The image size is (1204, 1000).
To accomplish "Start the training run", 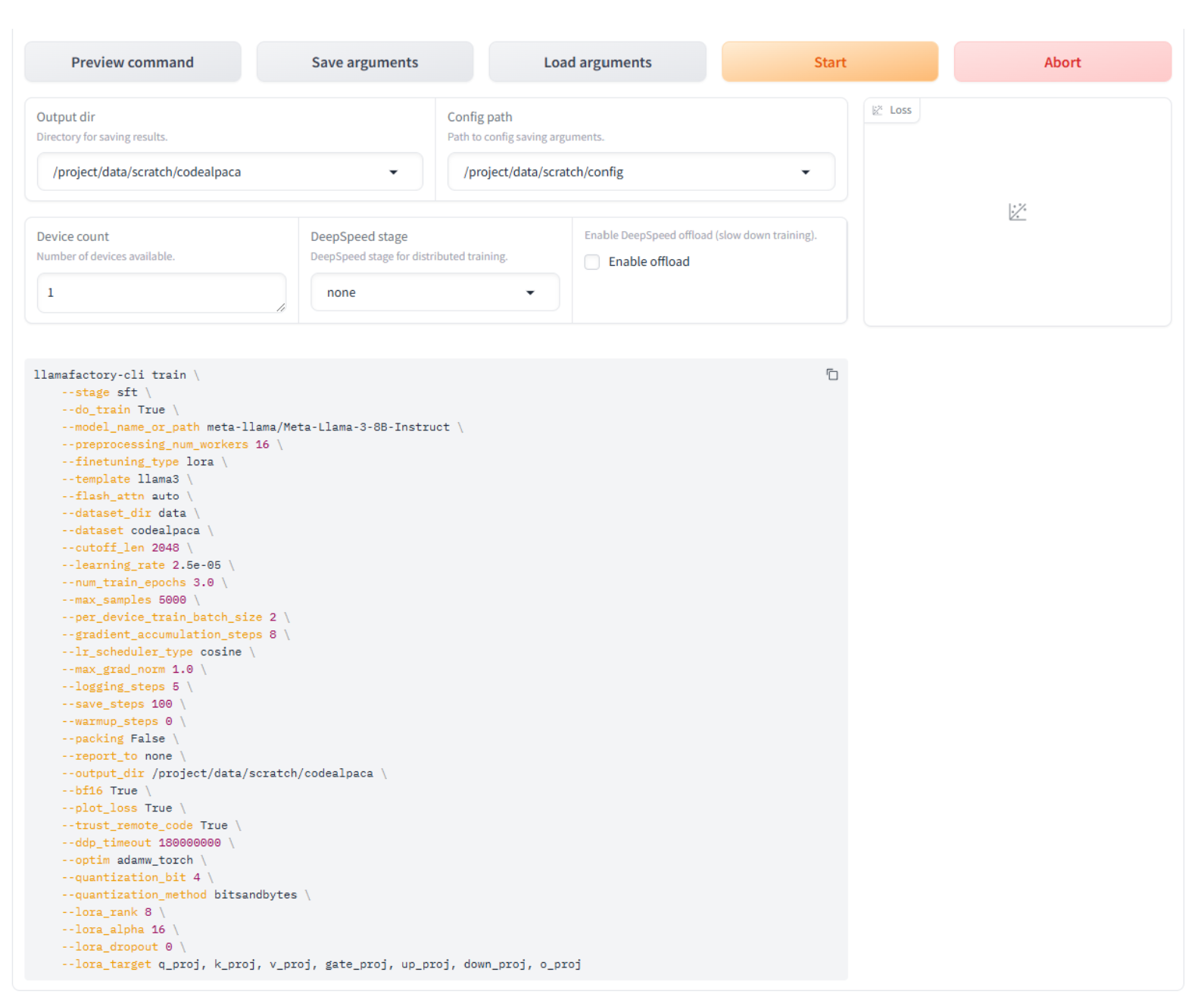I will [x=829, y=62].
